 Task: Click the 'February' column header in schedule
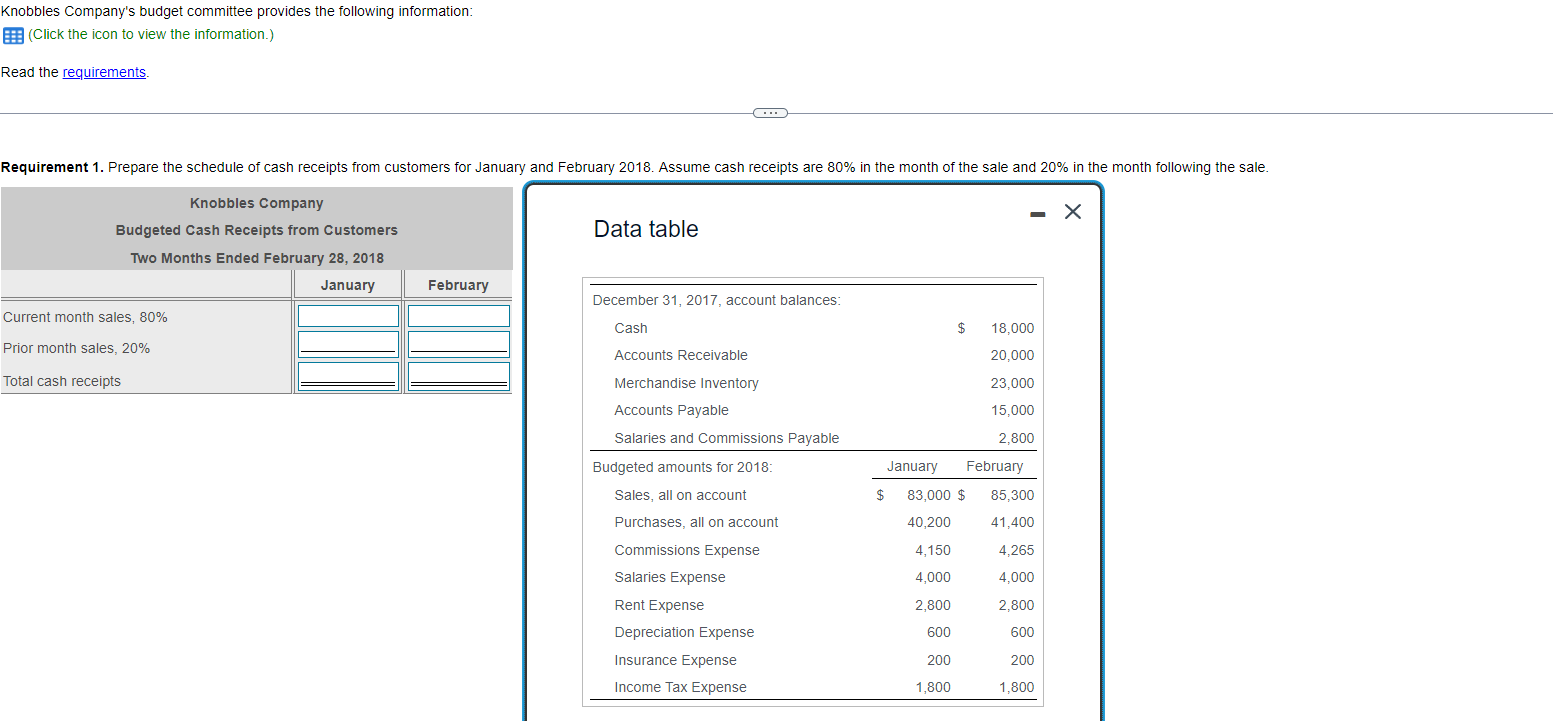pyautogui.click(x=458, y=285)
